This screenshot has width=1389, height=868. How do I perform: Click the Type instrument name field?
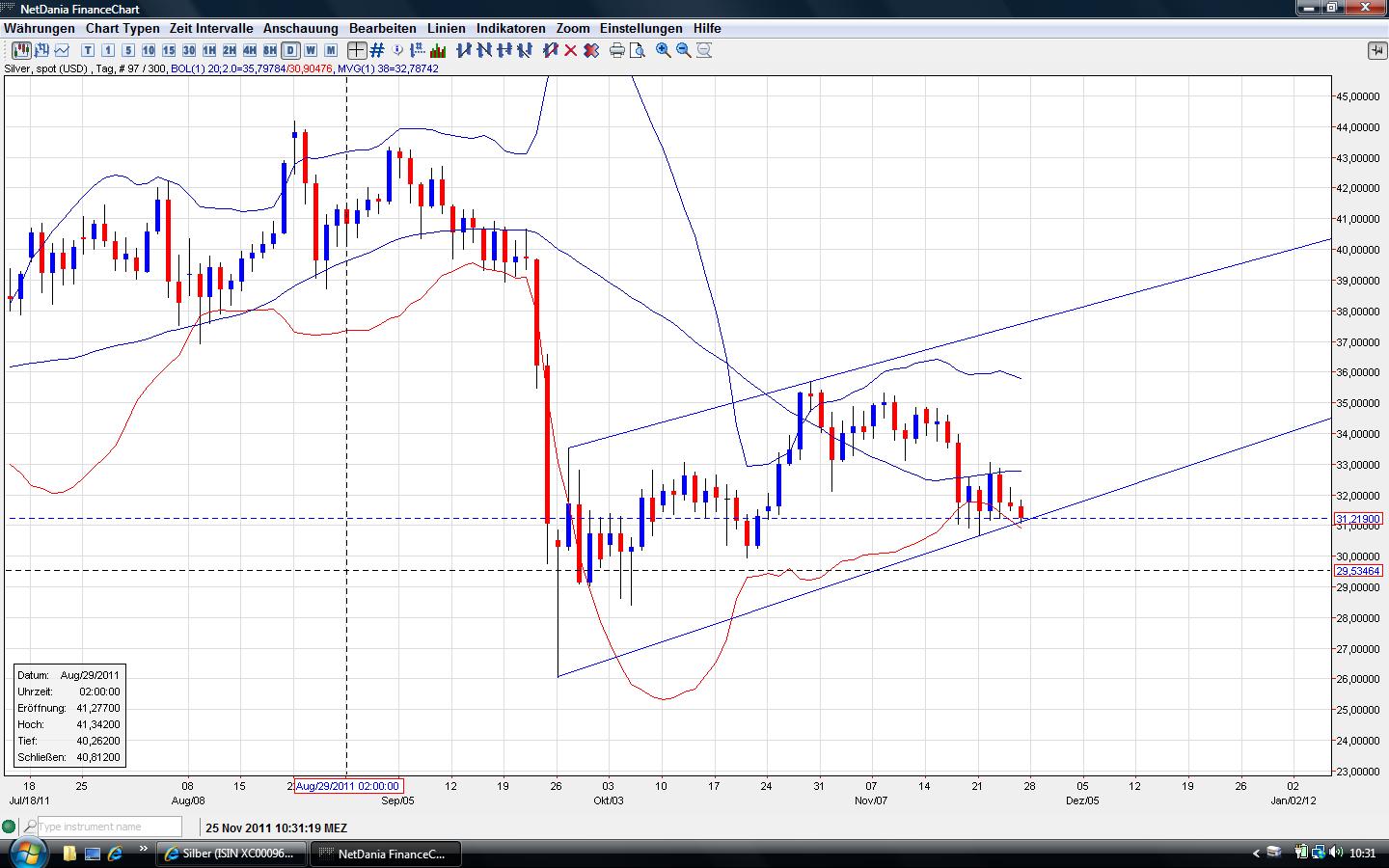tap(109, 827)
